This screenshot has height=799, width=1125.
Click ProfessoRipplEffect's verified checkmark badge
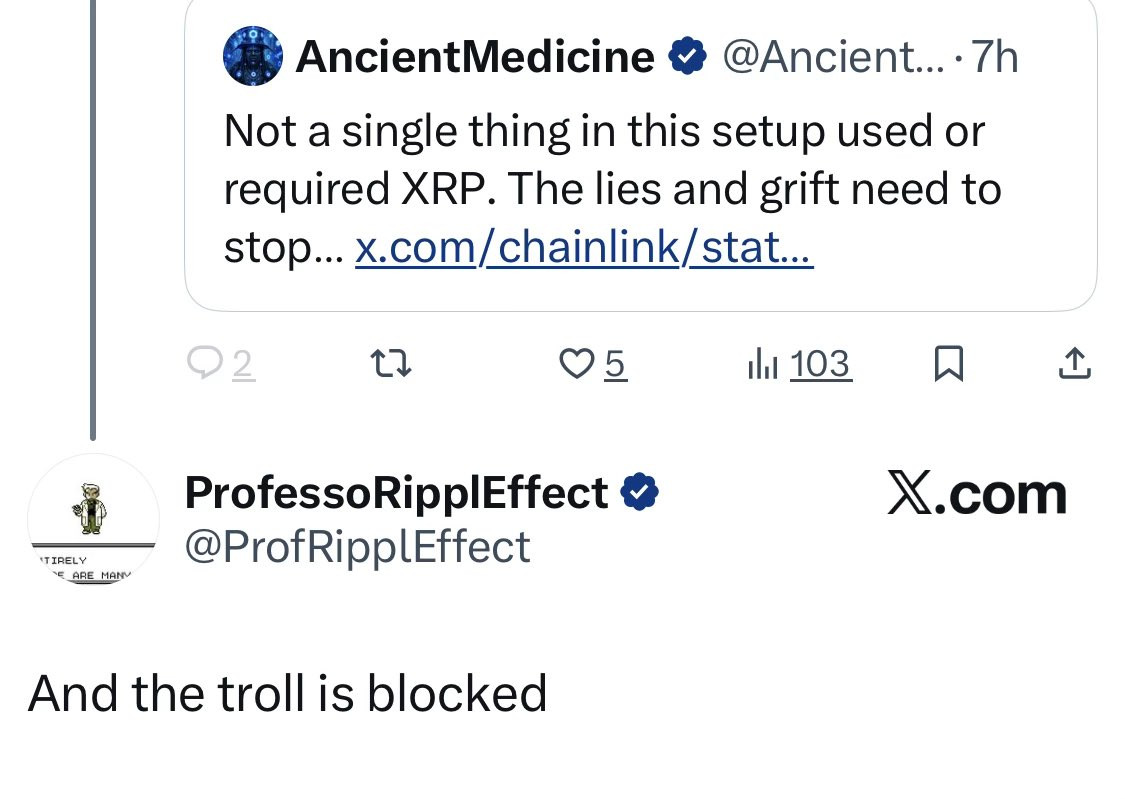click(640, 492)
